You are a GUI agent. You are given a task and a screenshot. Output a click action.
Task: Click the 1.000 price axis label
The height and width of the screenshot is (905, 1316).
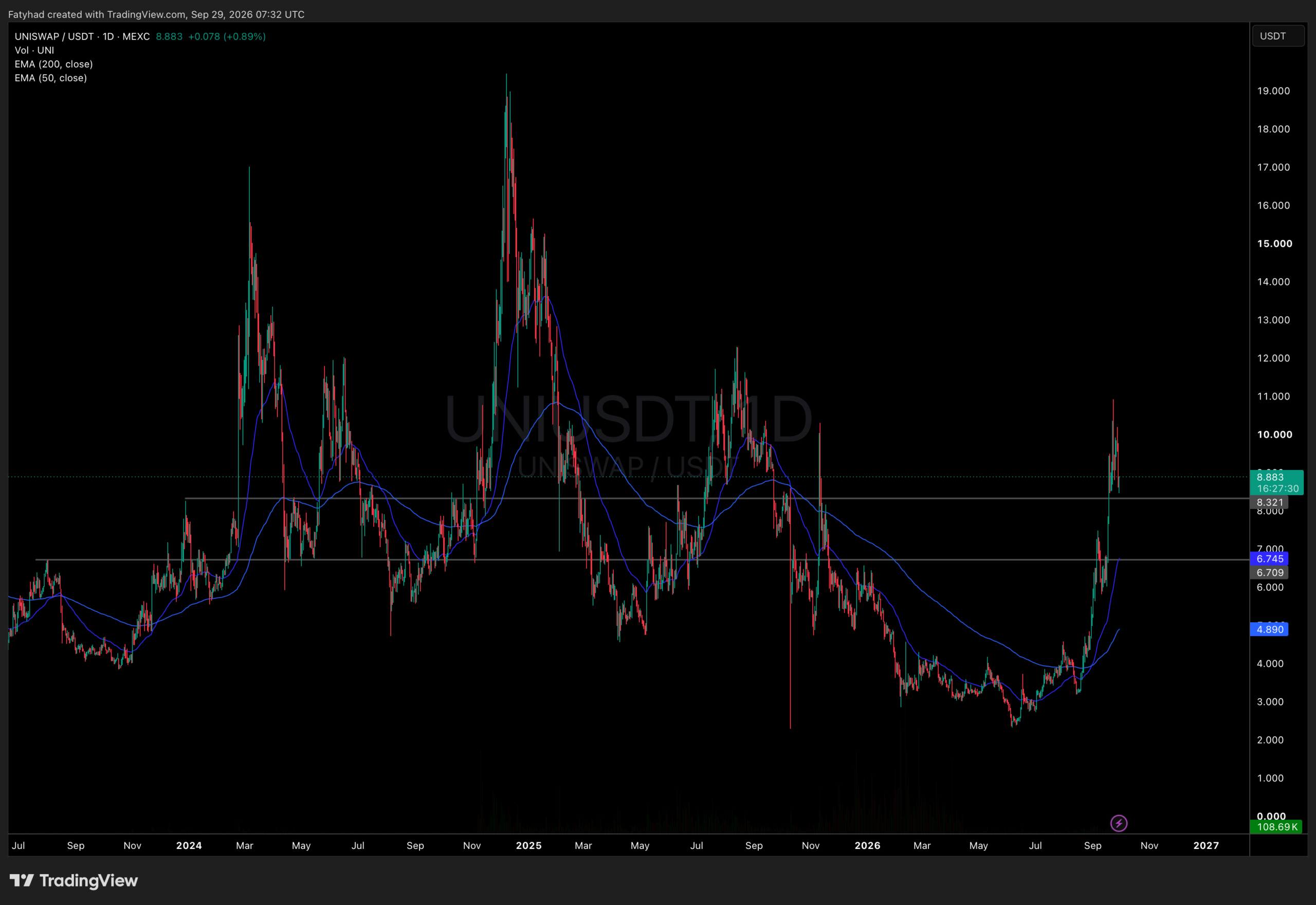click(x=1270, y=778)
